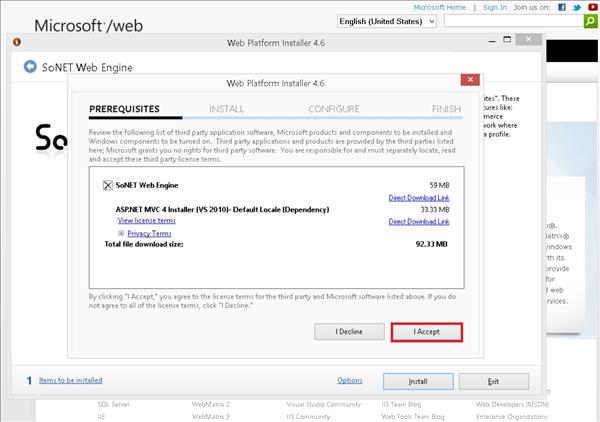
Task: Close the inner dialog with the red X
Action: tap(470, 80)
